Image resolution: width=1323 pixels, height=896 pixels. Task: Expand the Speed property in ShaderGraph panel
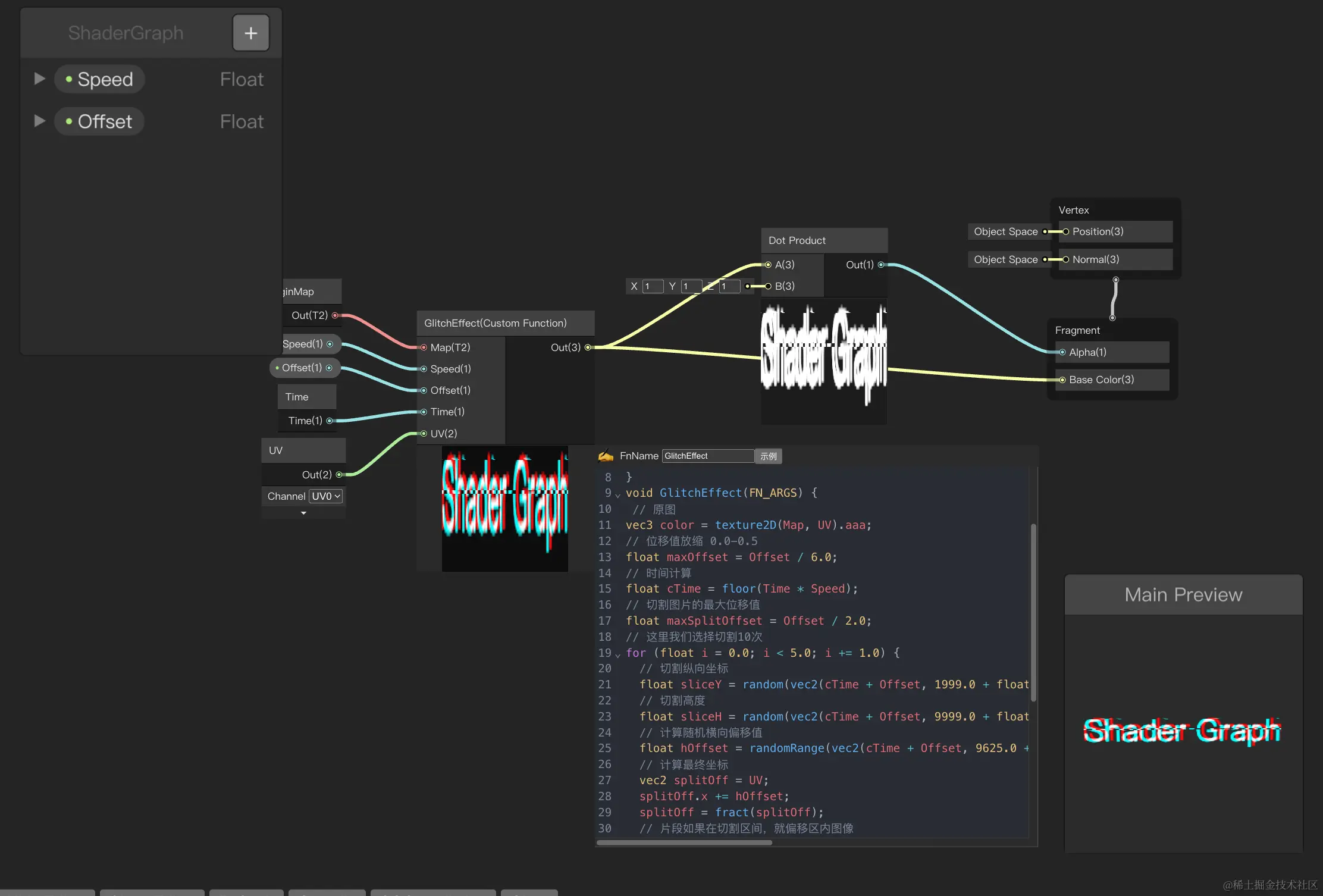(x=39, y=79)
